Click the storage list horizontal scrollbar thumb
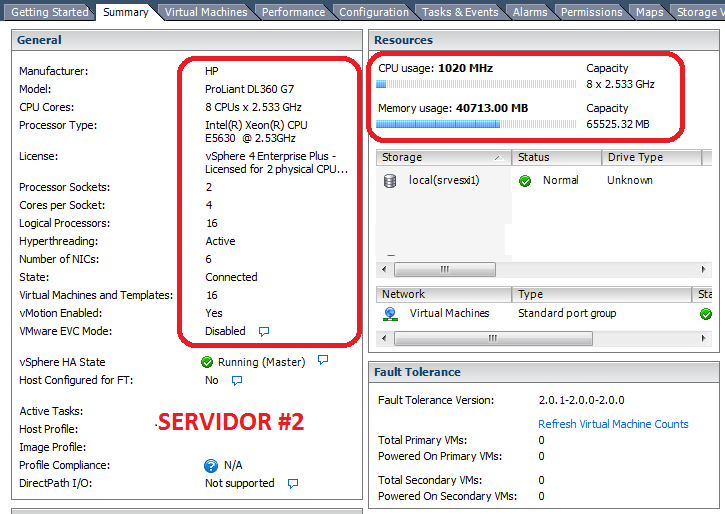 (445, 269)
